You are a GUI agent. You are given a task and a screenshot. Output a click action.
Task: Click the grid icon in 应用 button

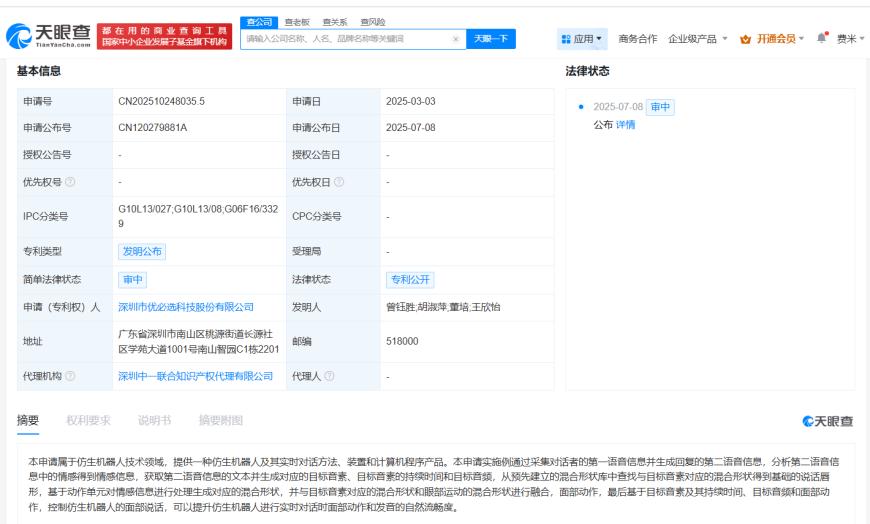566,39
